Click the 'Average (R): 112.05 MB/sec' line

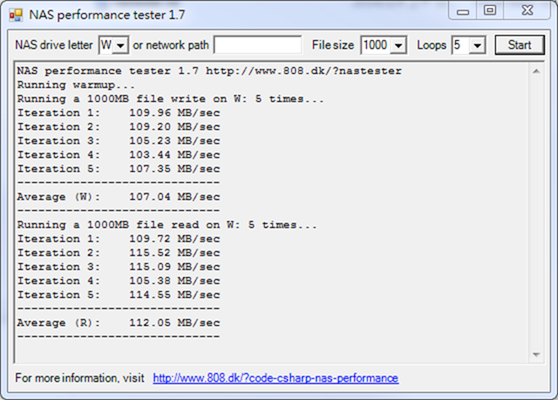point(119,323)
